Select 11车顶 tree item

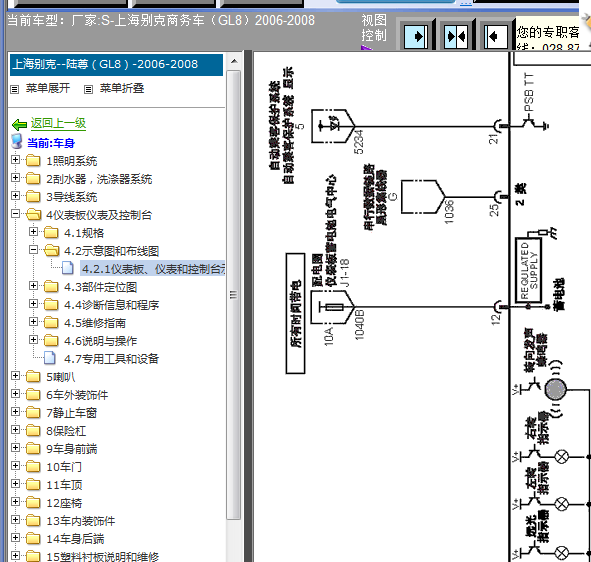[64, 485]
